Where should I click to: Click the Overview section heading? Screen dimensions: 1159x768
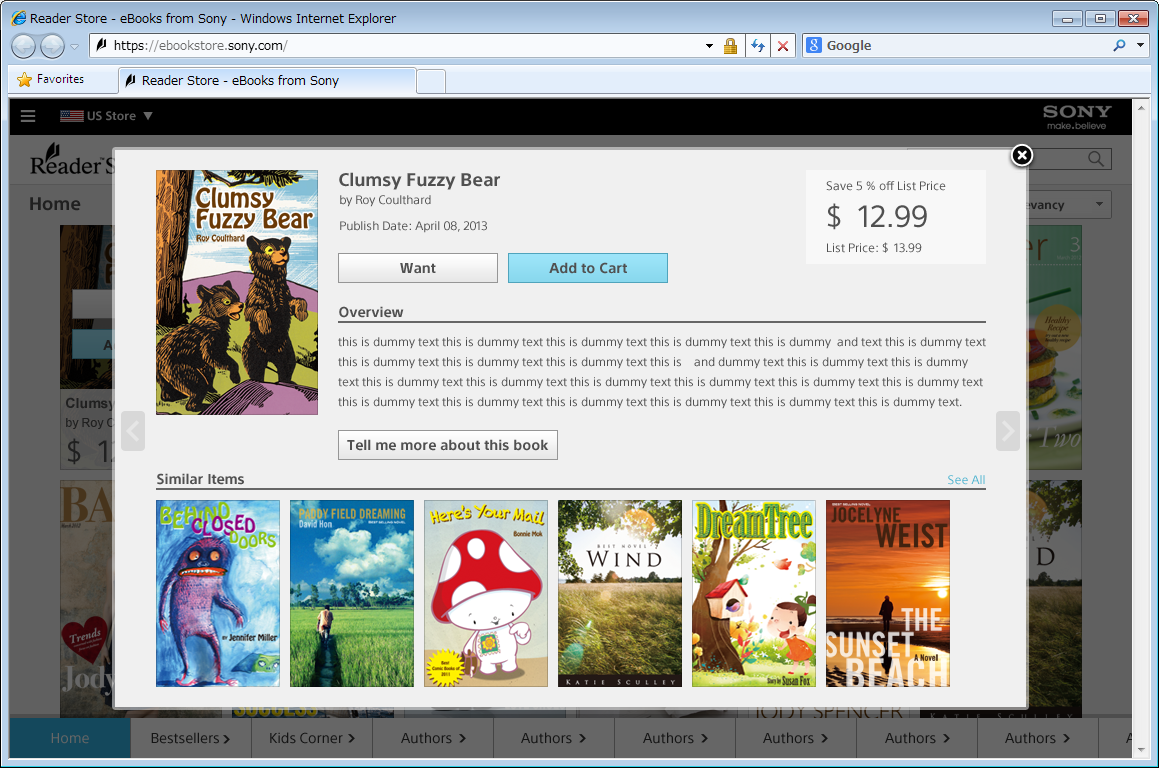(x=371, y=312)
